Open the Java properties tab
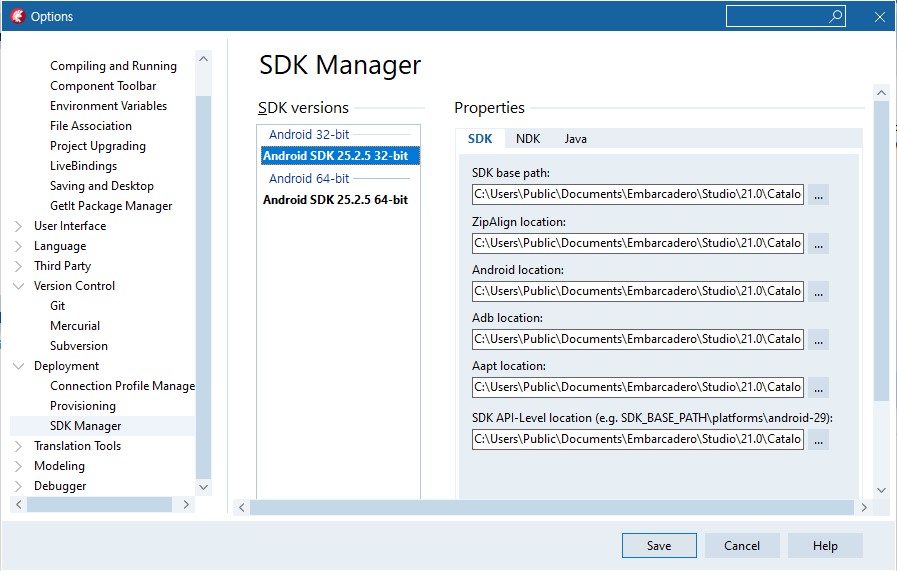 (575, 139)
